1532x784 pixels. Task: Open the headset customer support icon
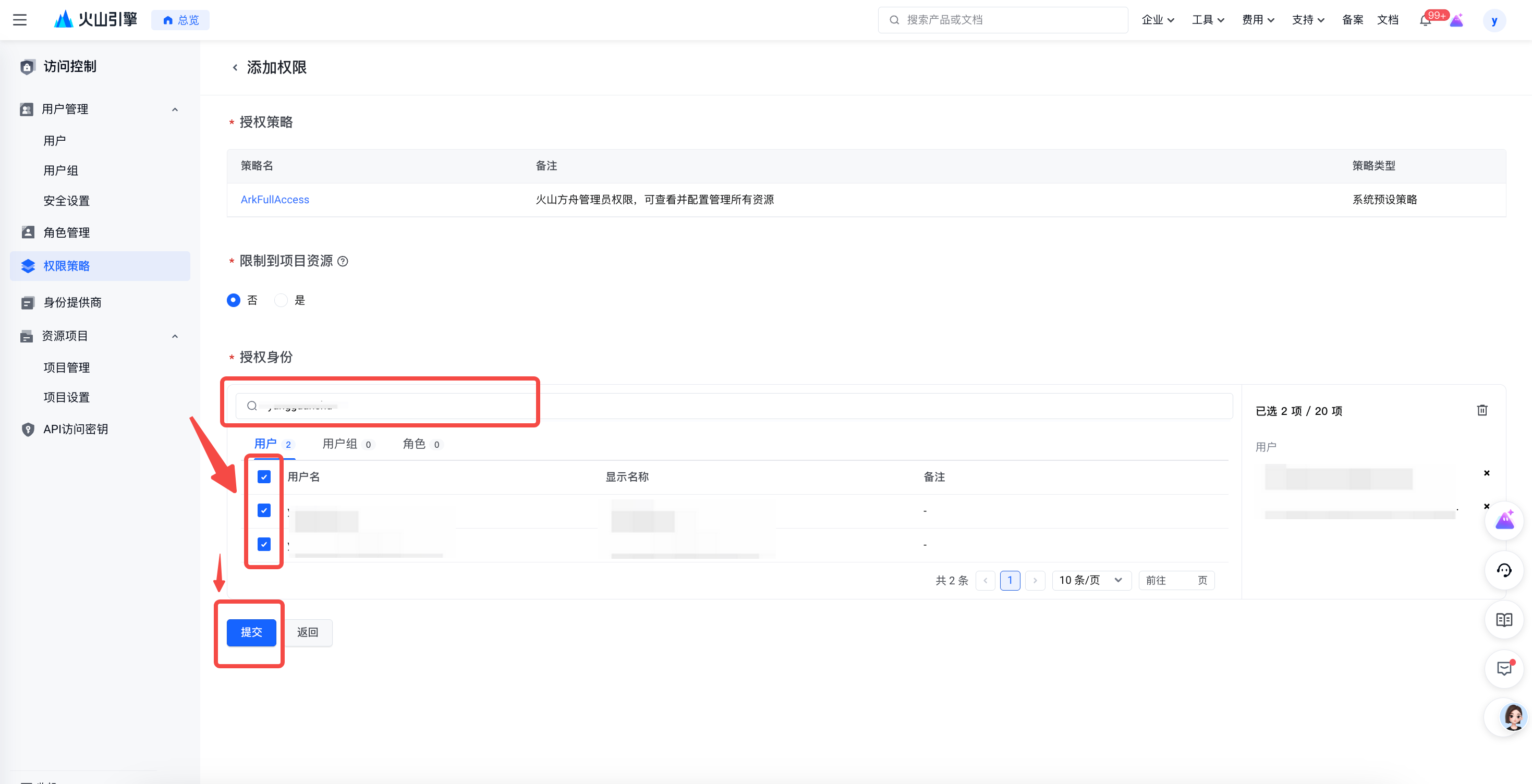click(x=1504, y=571)
